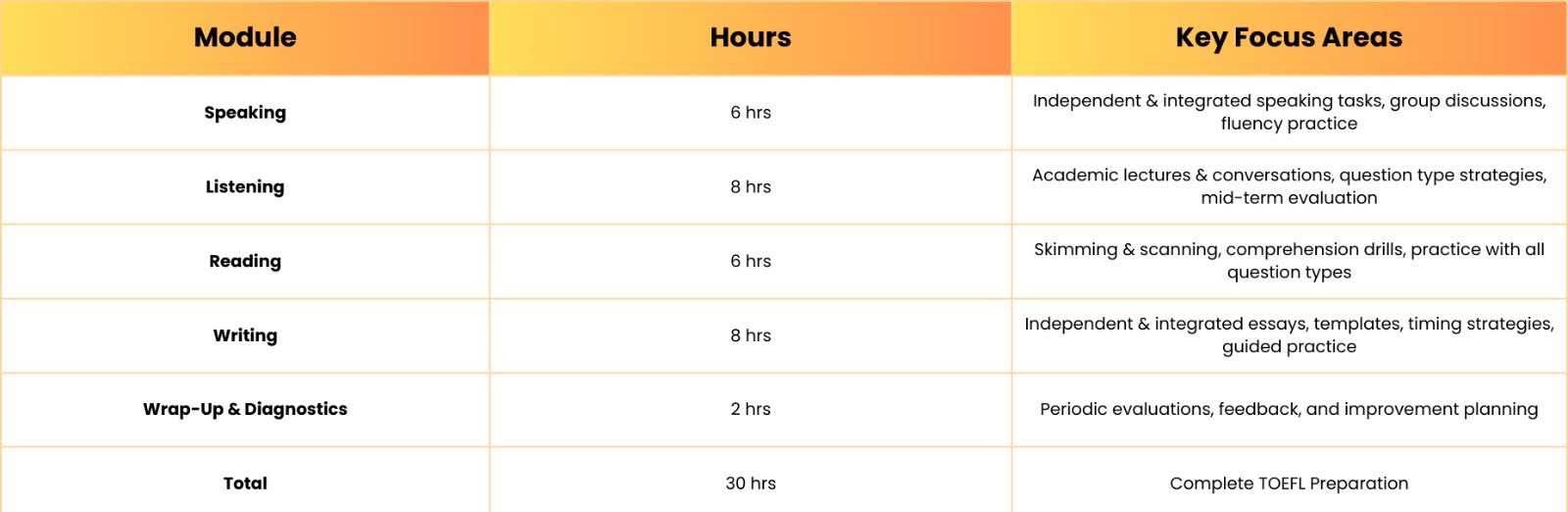Image resolution: width=1568 pixels, height=512 pixels.
Task: Click the Hours column header
Action: pyautogui.click(x=751, y=37)
